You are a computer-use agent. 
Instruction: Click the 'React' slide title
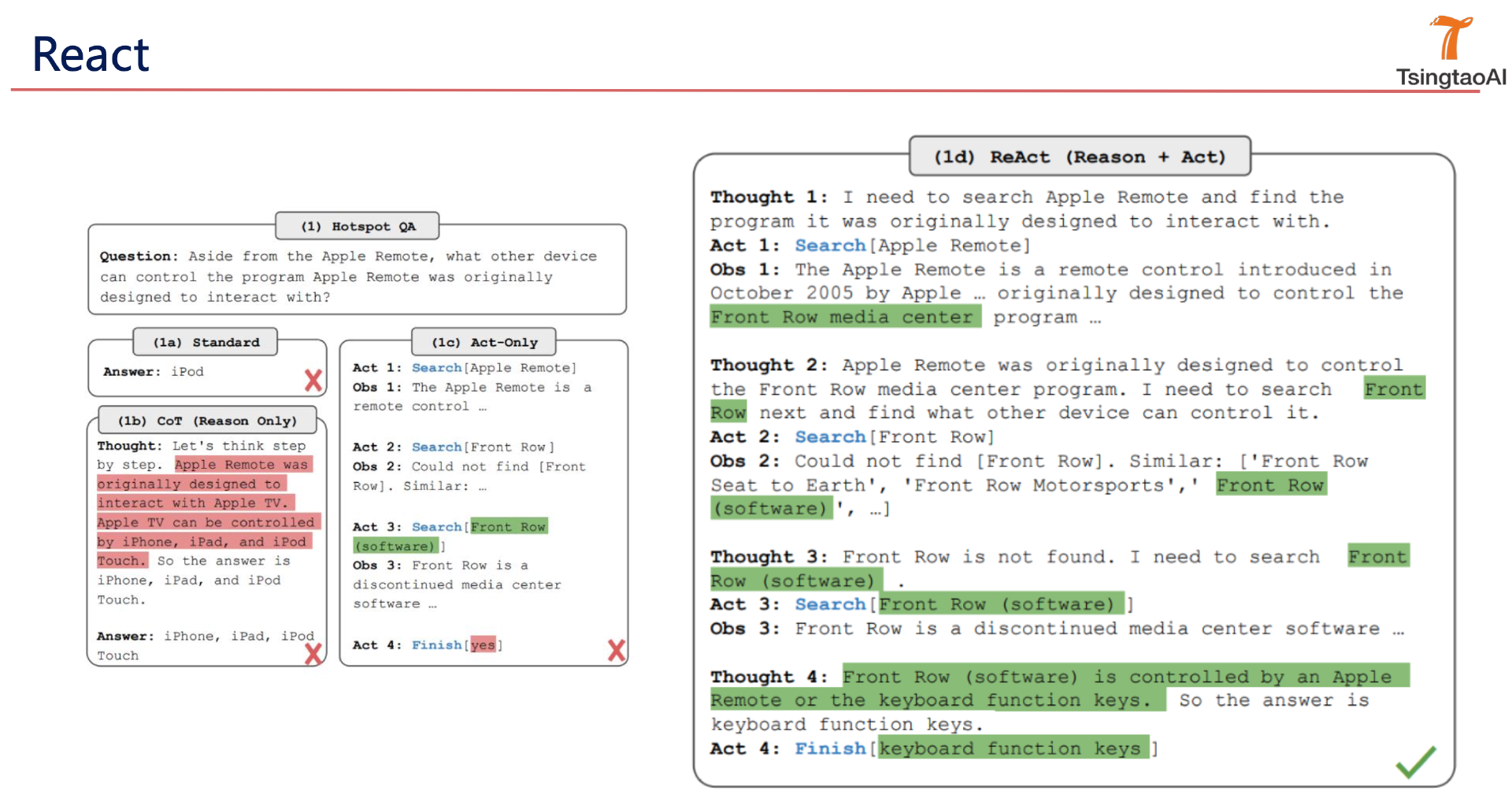coord(91,54)
